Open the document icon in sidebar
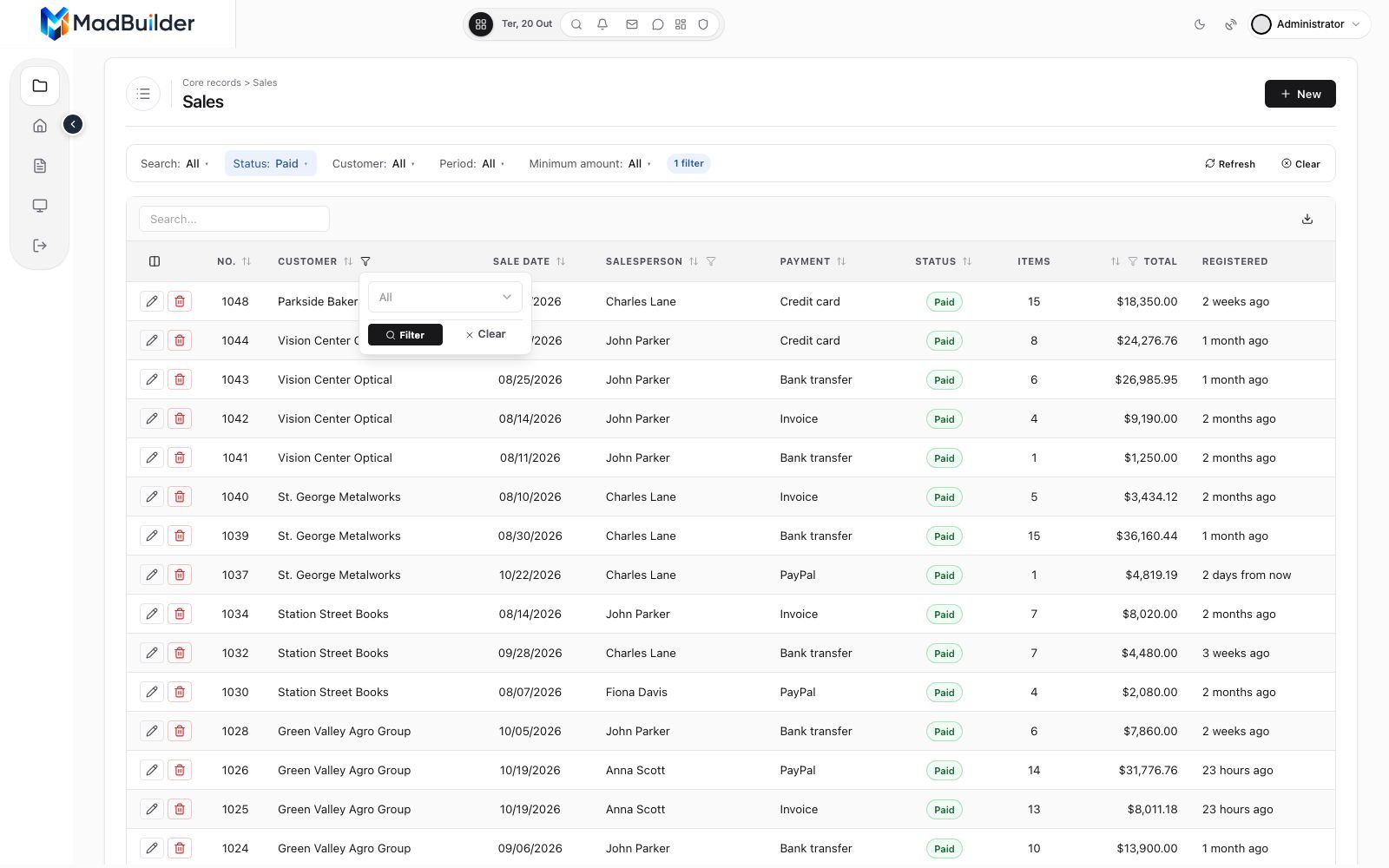Screen dimensions: 1389x868 [40, 166]
